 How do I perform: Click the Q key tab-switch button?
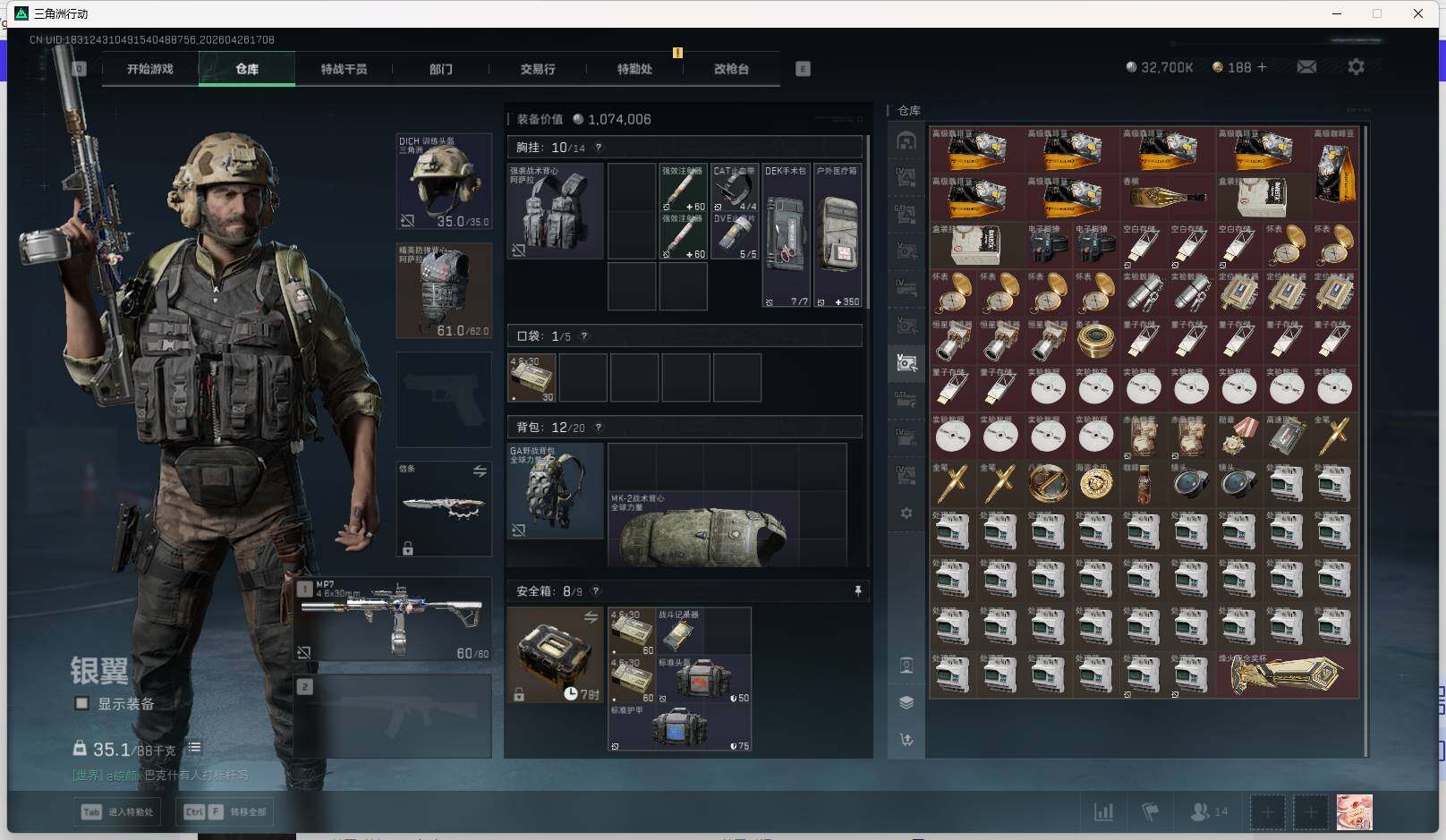(80, 69)
